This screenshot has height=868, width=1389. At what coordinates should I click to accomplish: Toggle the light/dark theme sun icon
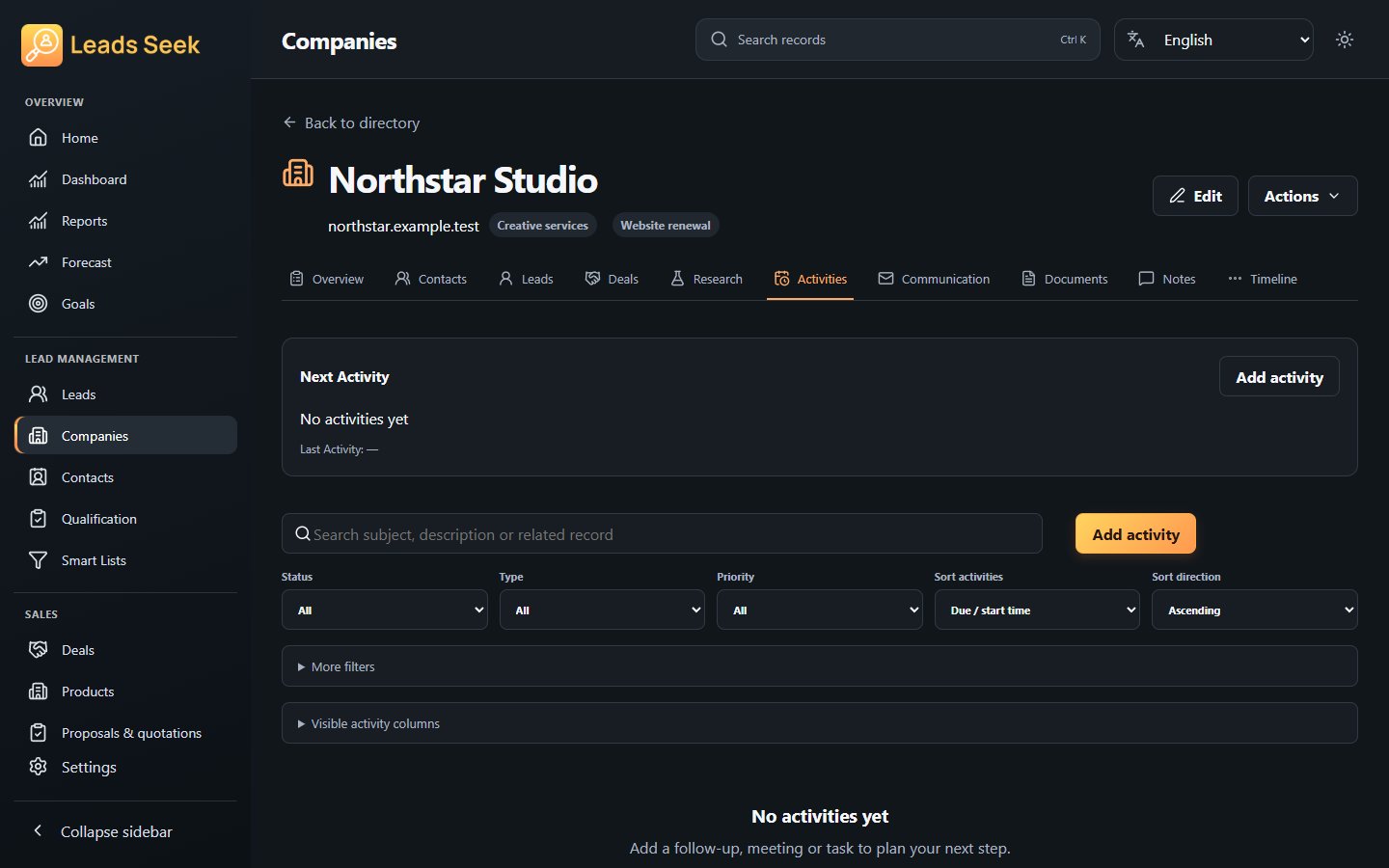pyautogui.click(x=1345, y=40)
